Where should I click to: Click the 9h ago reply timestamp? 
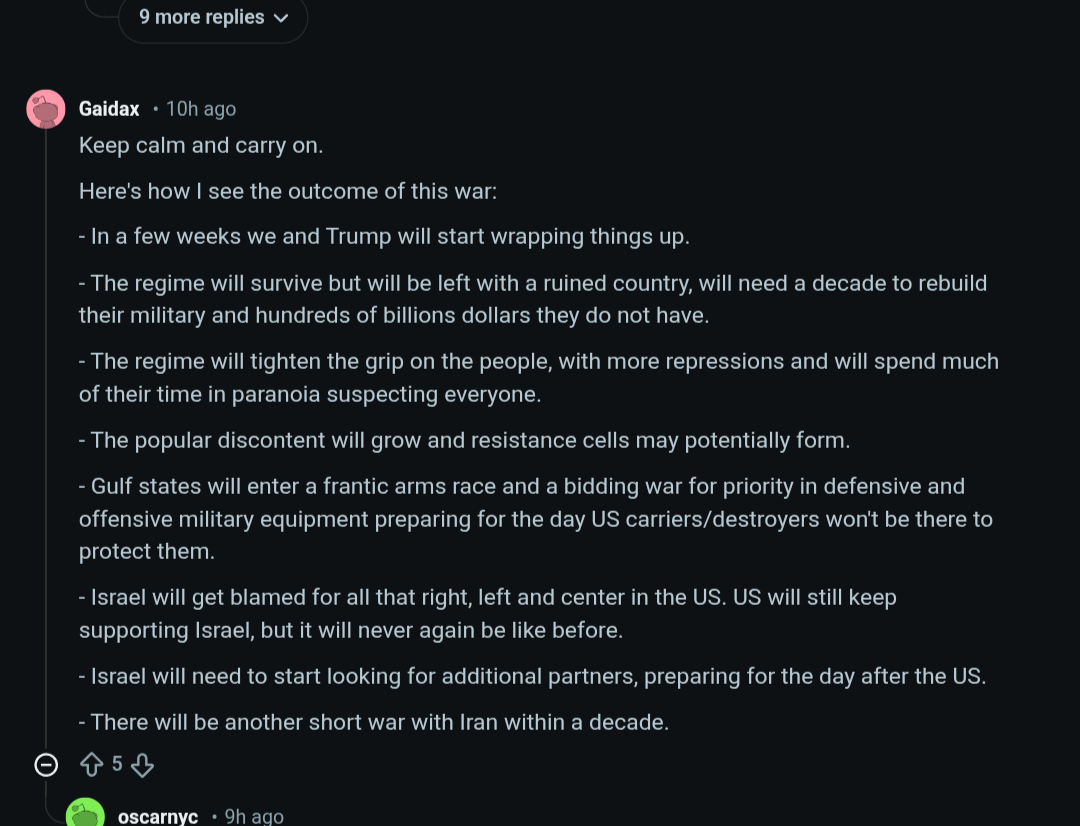pos(254,816)
